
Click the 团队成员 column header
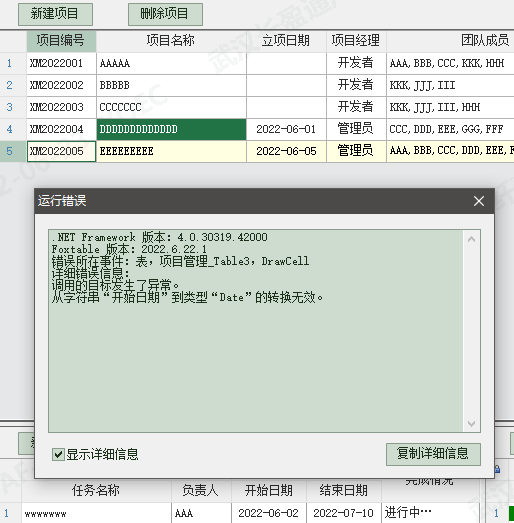pos(450,41)
